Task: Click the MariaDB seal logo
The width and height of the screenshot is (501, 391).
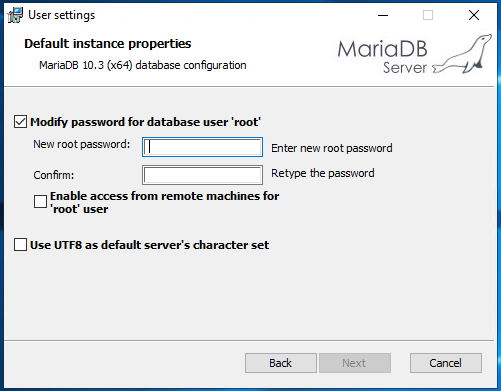Action: coord(462,54)
